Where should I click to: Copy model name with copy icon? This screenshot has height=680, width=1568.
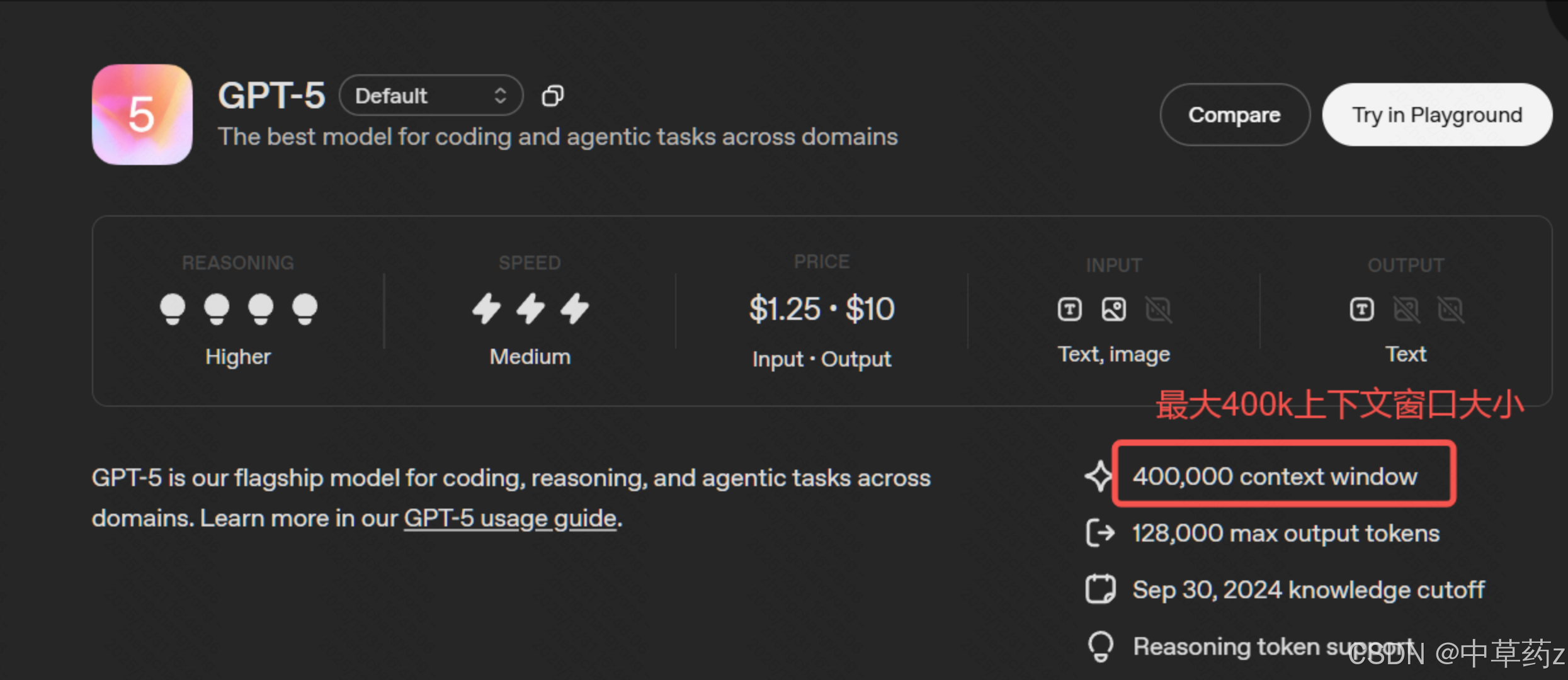(x=553, y=96)
